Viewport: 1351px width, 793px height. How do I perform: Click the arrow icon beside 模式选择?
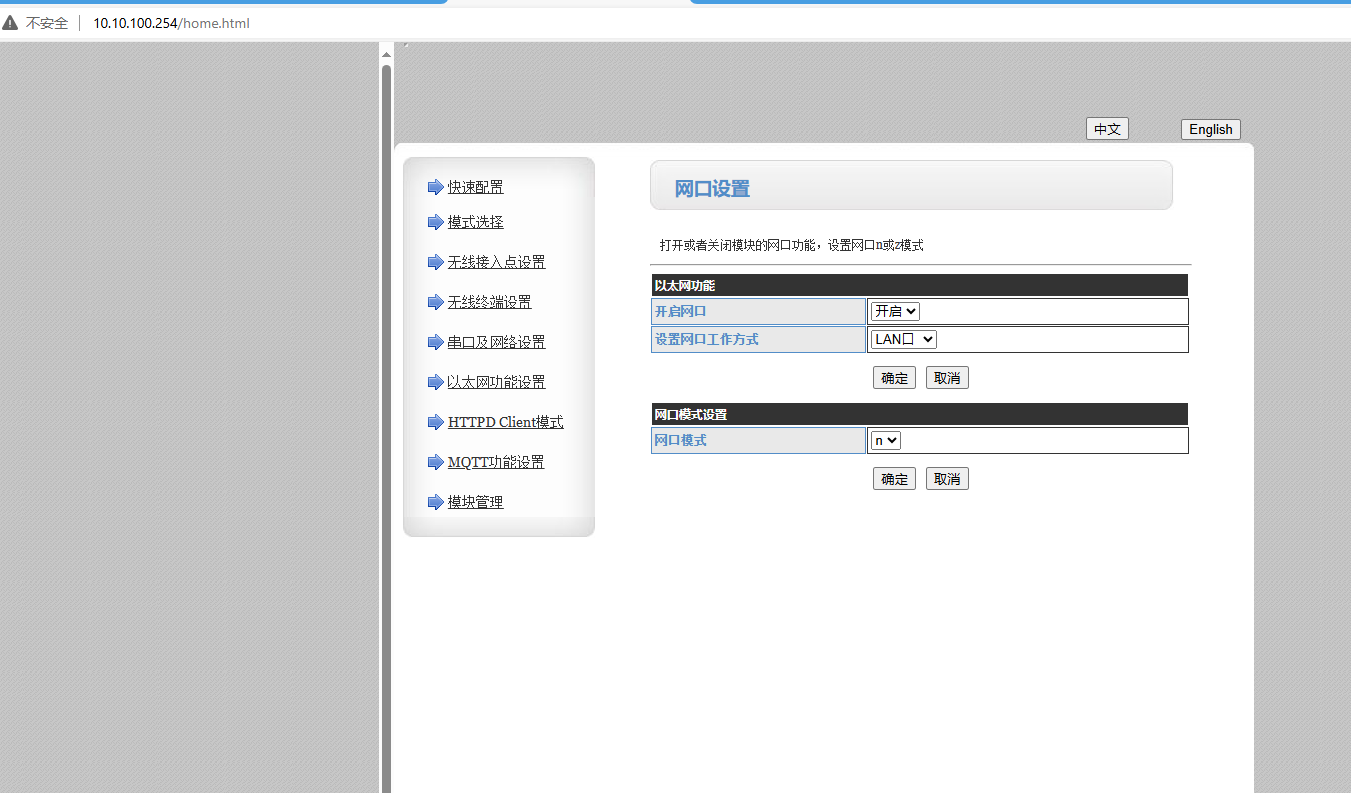coord(435,222)
